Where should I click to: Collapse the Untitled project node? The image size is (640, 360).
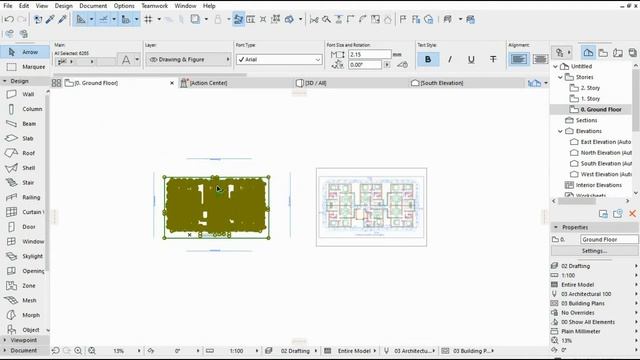(556, 66)
